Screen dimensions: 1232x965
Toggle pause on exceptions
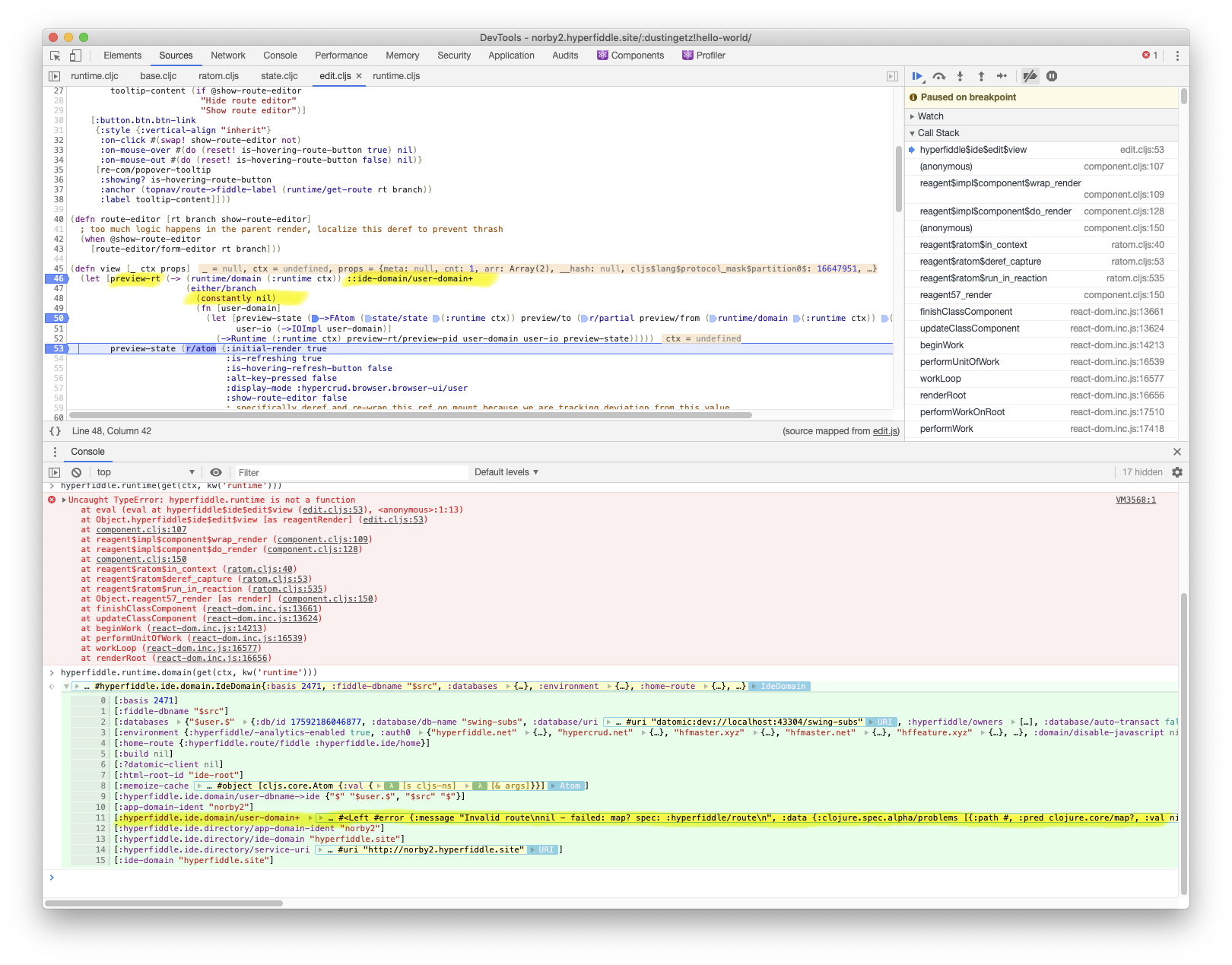(1052, 76)
